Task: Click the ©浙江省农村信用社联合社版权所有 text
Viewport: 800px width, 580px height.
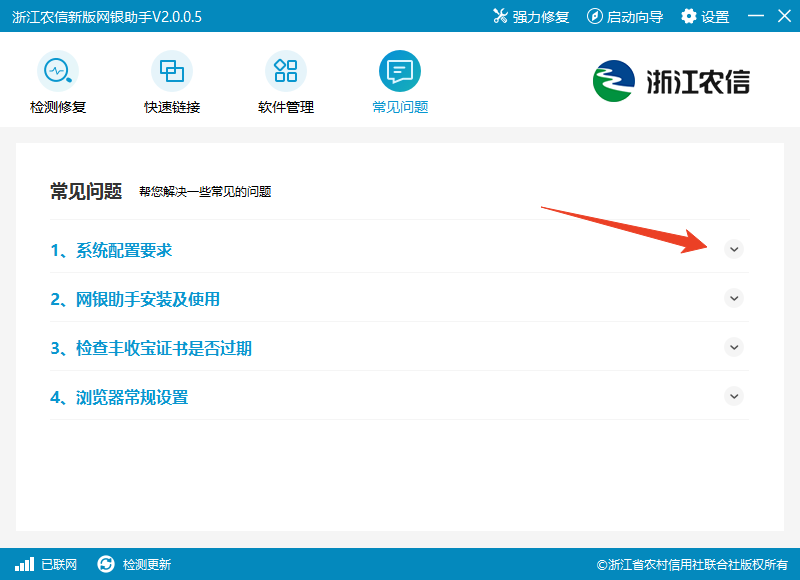Action: (x=692, y=564)
